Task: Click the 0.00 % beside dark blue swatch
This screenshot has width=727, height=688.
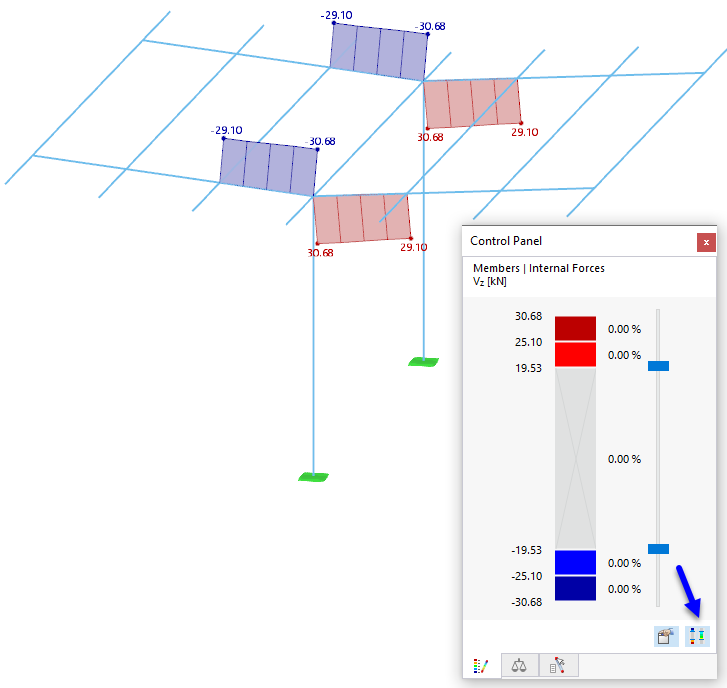Action: 624,589
